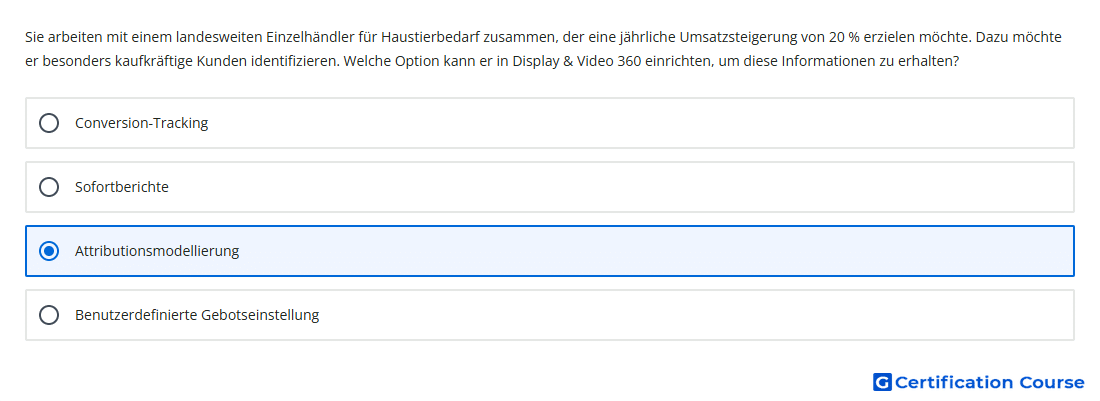Click empty space in Conversion-Tracking answer box

[631, 123]
